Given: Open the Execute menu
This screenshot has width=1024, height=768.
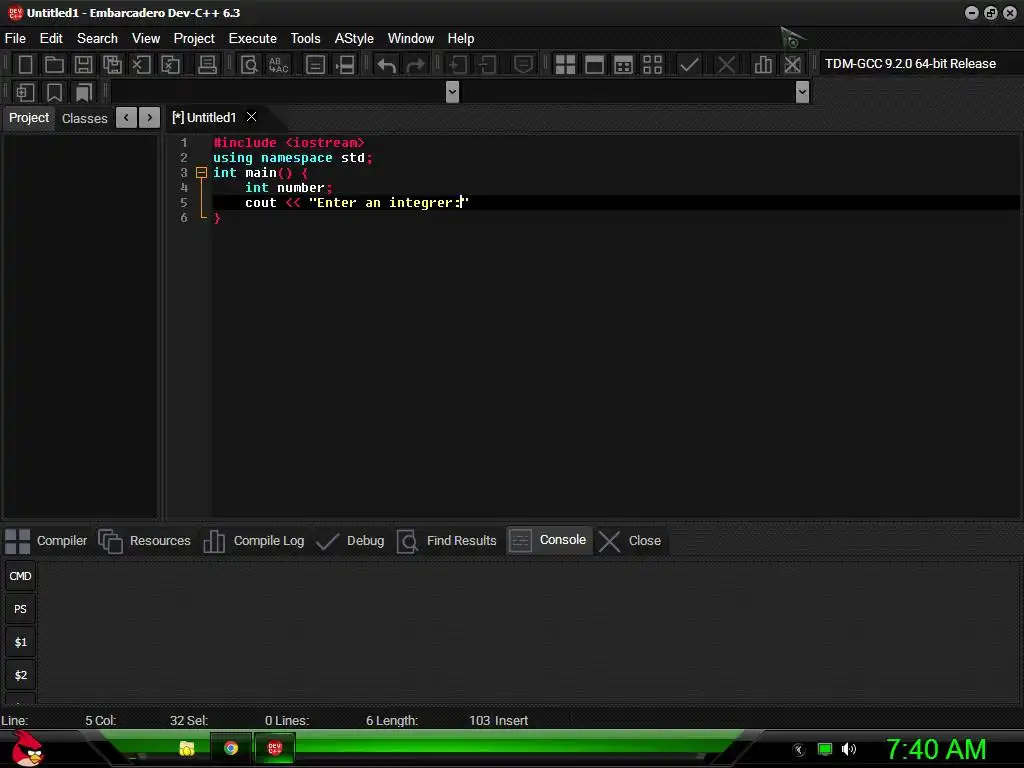Looking at the screenshot, I should [x=253, y=39].
